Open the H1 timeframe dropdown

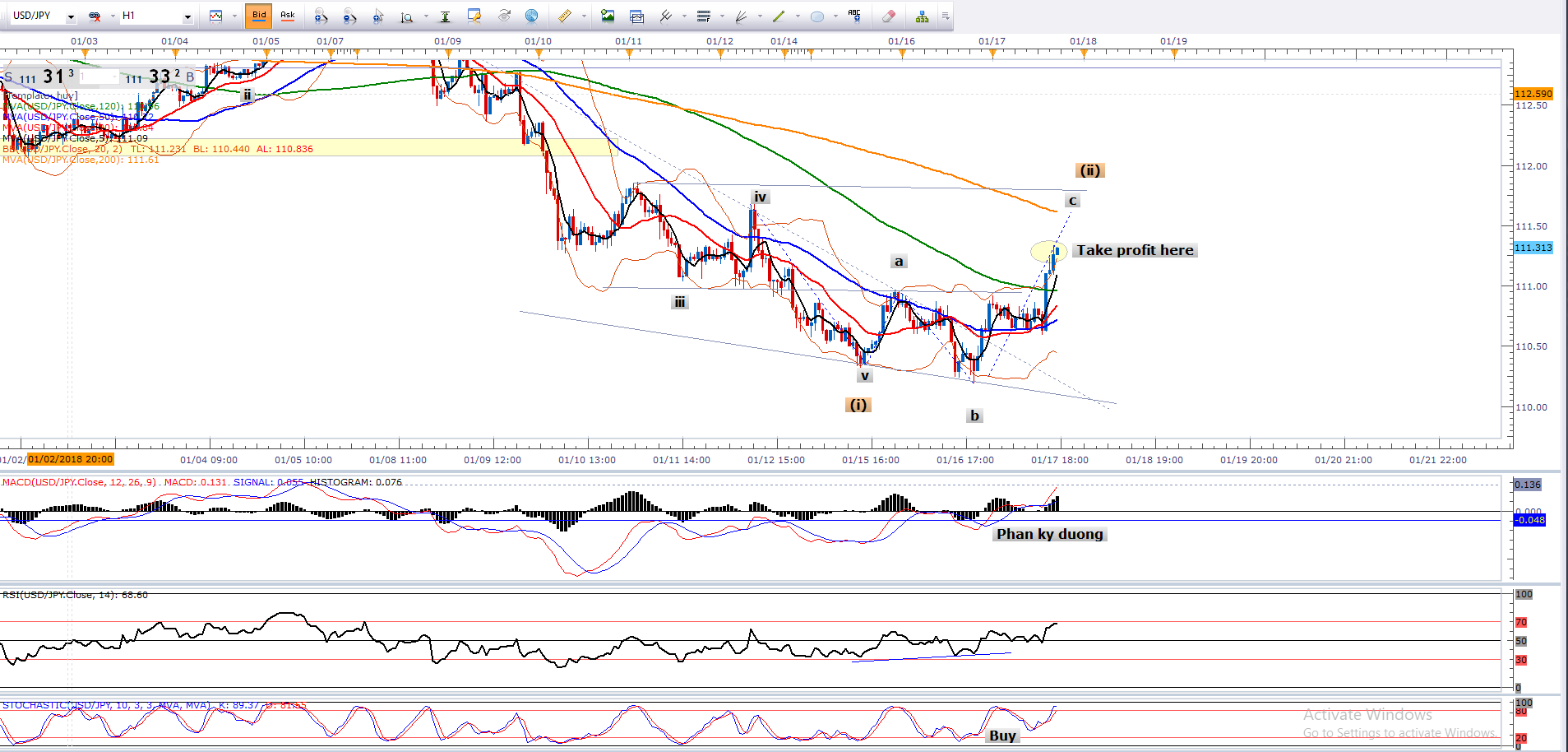click(x=187, y=16)
